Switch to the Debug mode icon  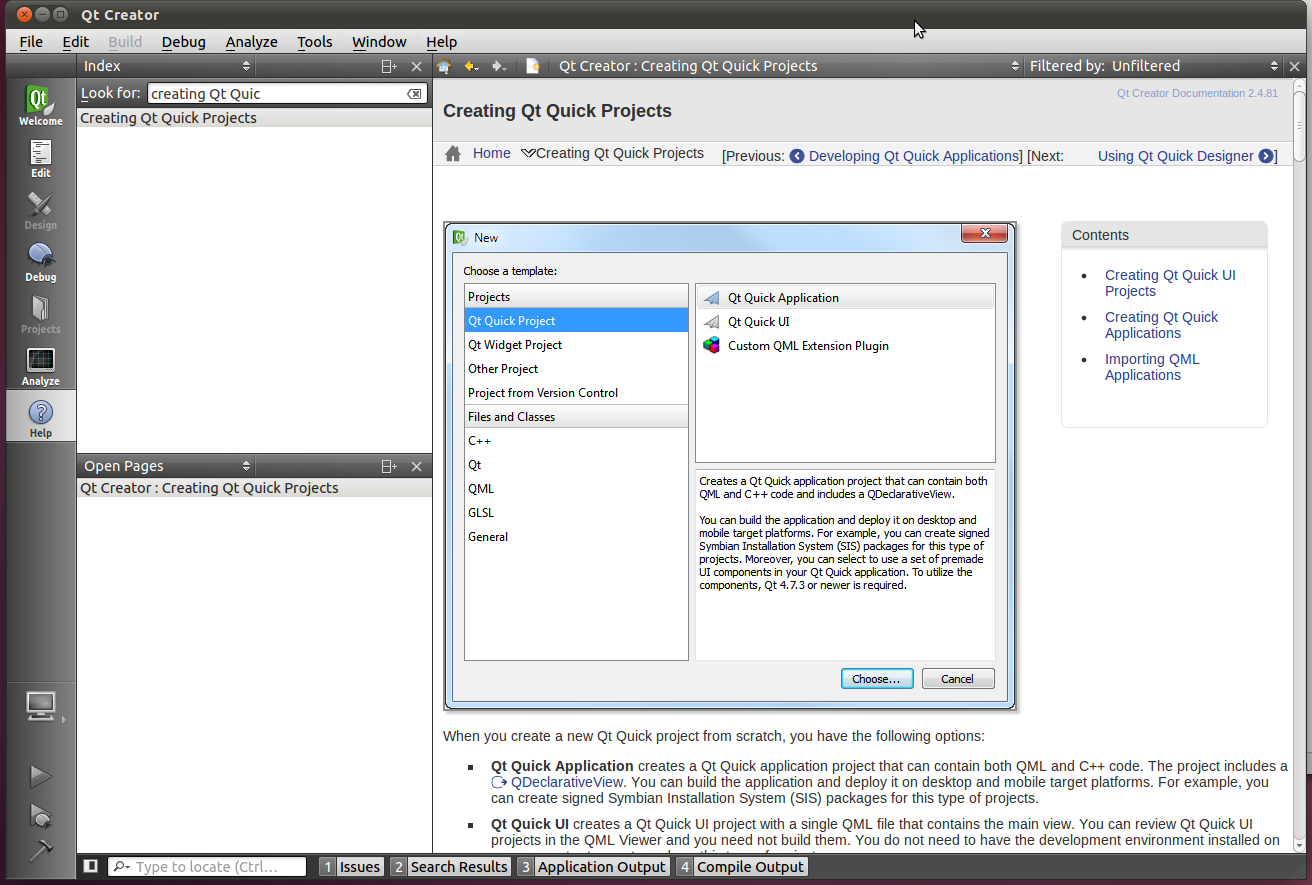40,262
